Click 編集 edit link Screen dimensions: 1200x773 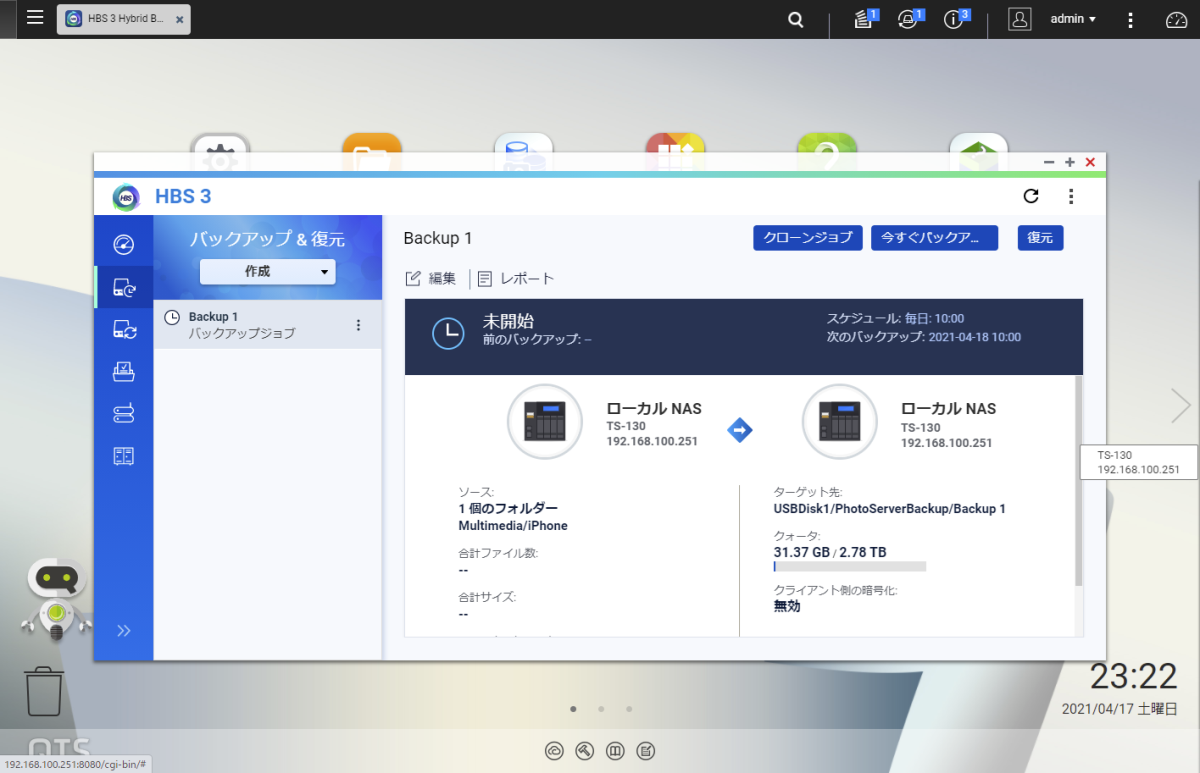click(x=431, y=279)
